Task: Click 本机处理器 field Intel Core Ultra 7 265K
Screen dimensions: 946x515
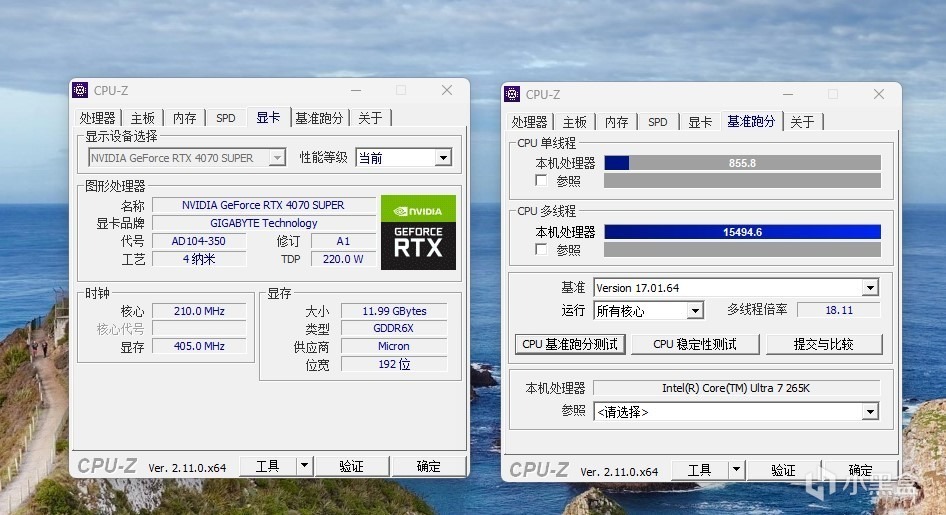Action: (736, 388)
